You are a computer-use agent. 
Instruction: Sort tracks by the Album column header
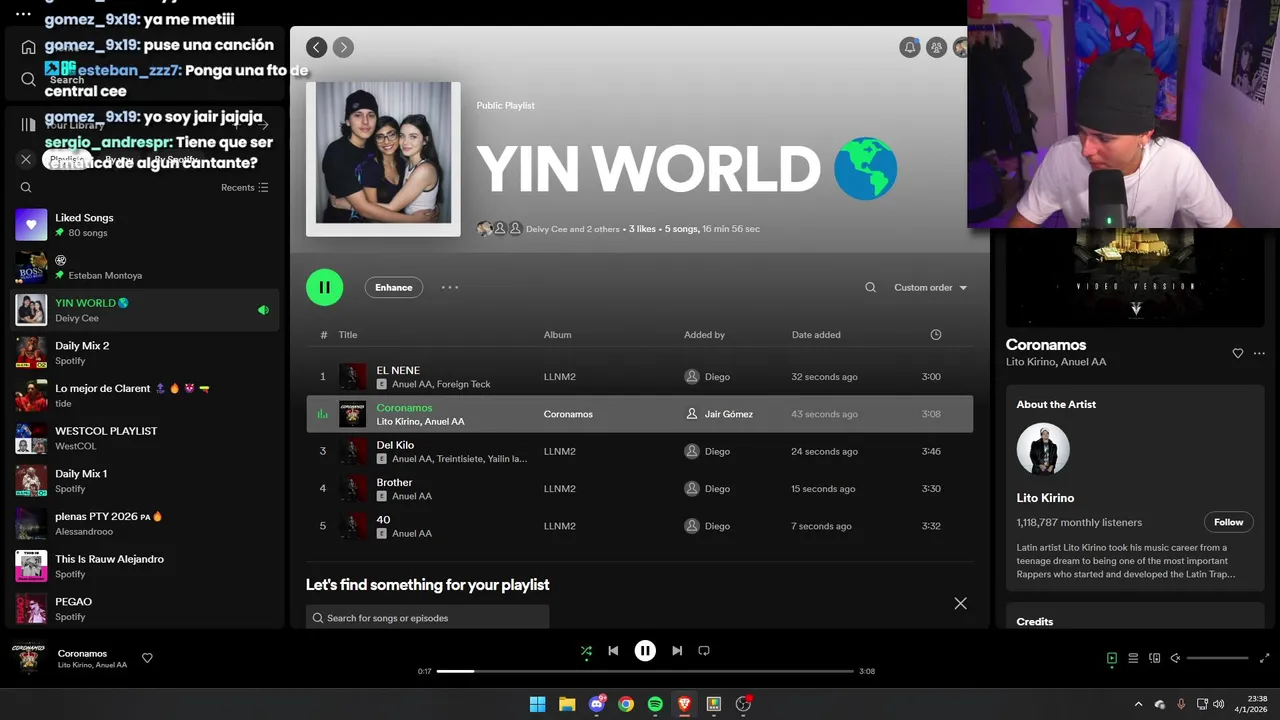pyautogui.click(x=558, y=335)
